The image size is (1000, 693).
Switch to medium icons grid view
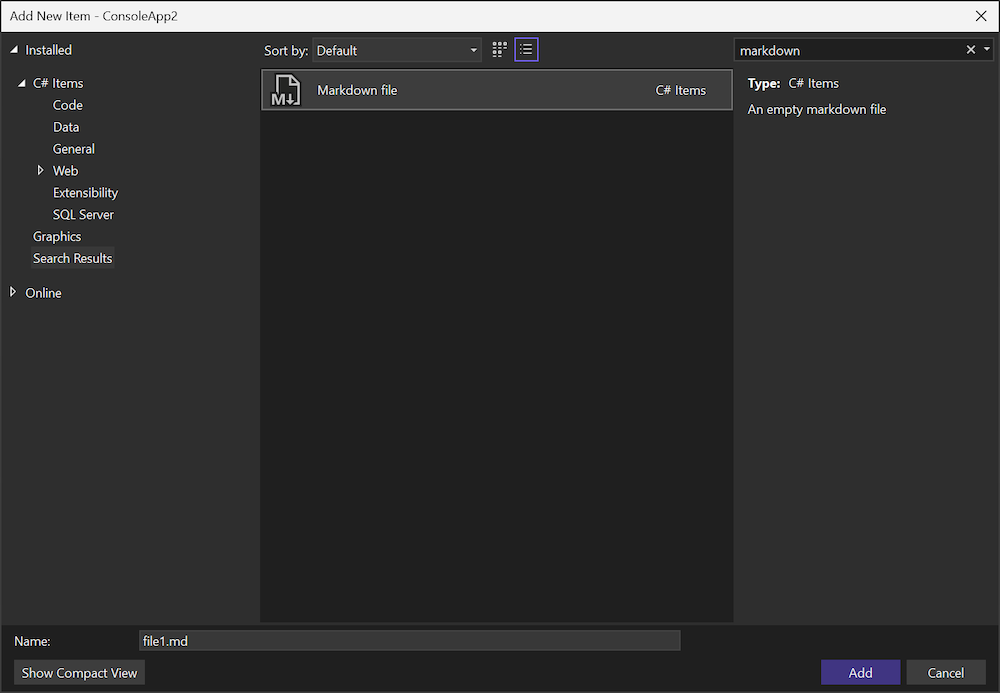coord(500,50)
